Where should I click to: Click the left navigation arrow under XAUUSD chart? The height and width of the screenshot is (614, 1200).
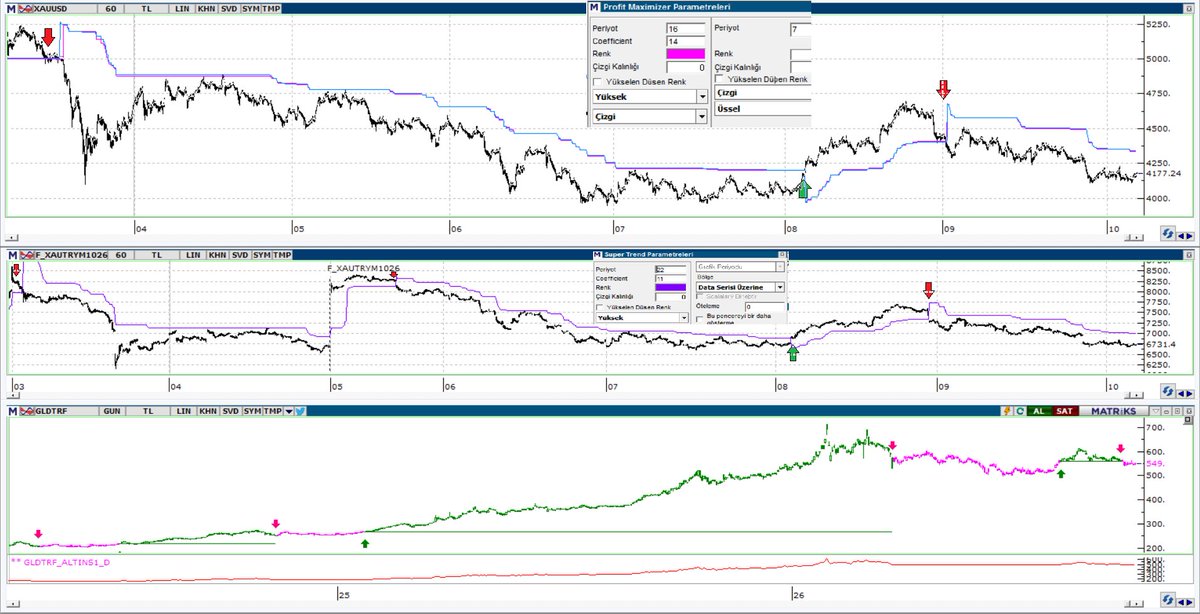tap(1181, 236)
